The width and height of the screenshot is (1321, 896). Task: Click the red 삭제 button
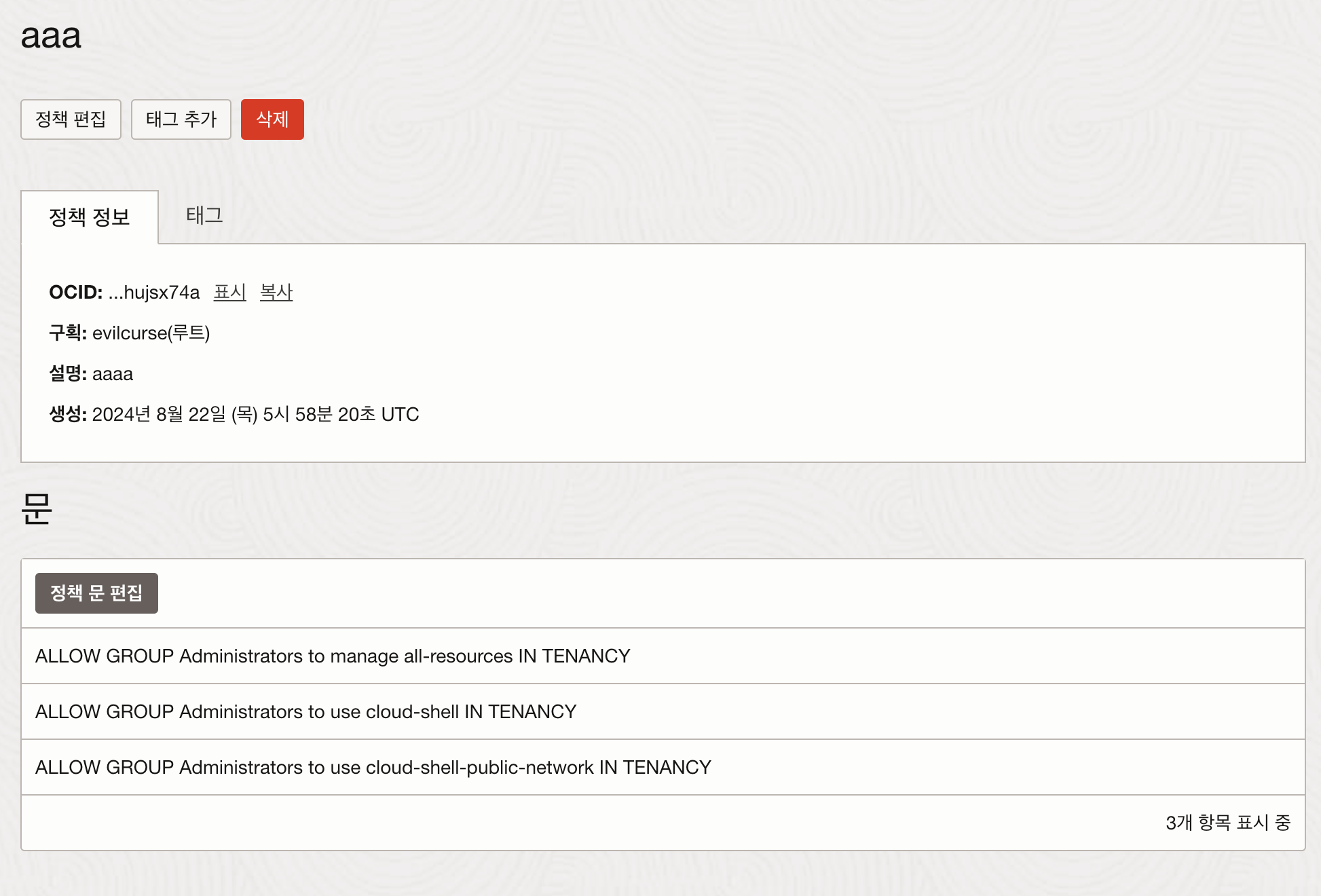[x=272, y=119]
